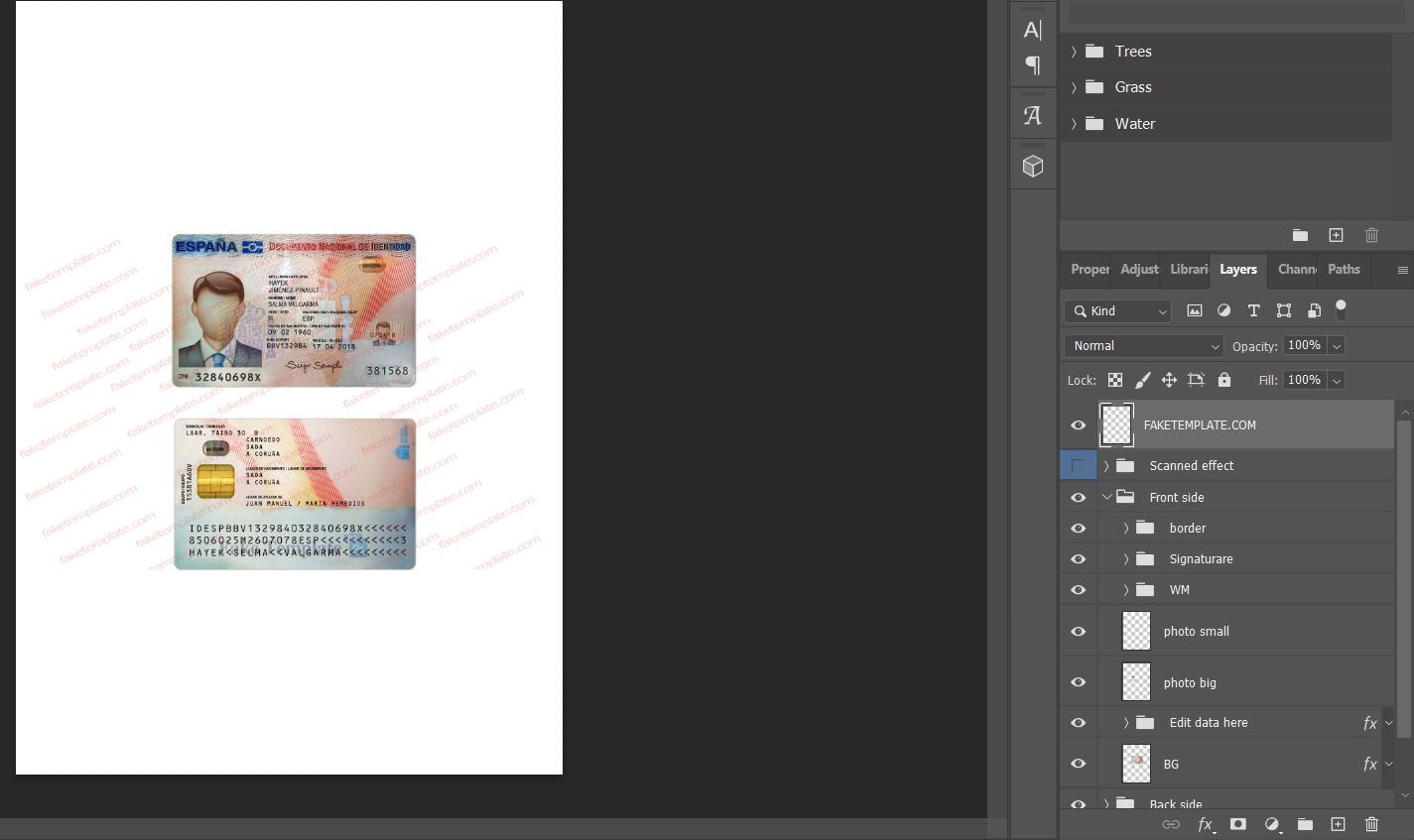Enable Lock position for the layer

click(x=1169, y=380)
